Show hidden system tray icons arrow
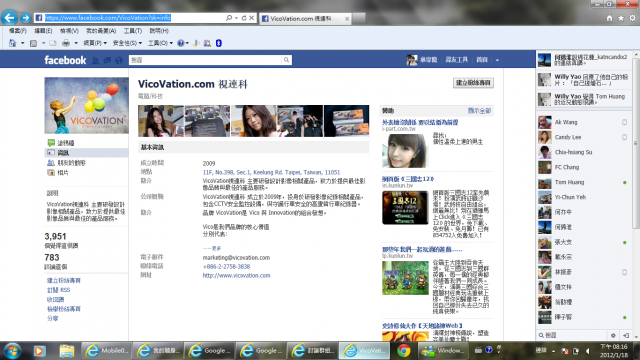The width and height of the screenshot is (640, 360). 553,351
